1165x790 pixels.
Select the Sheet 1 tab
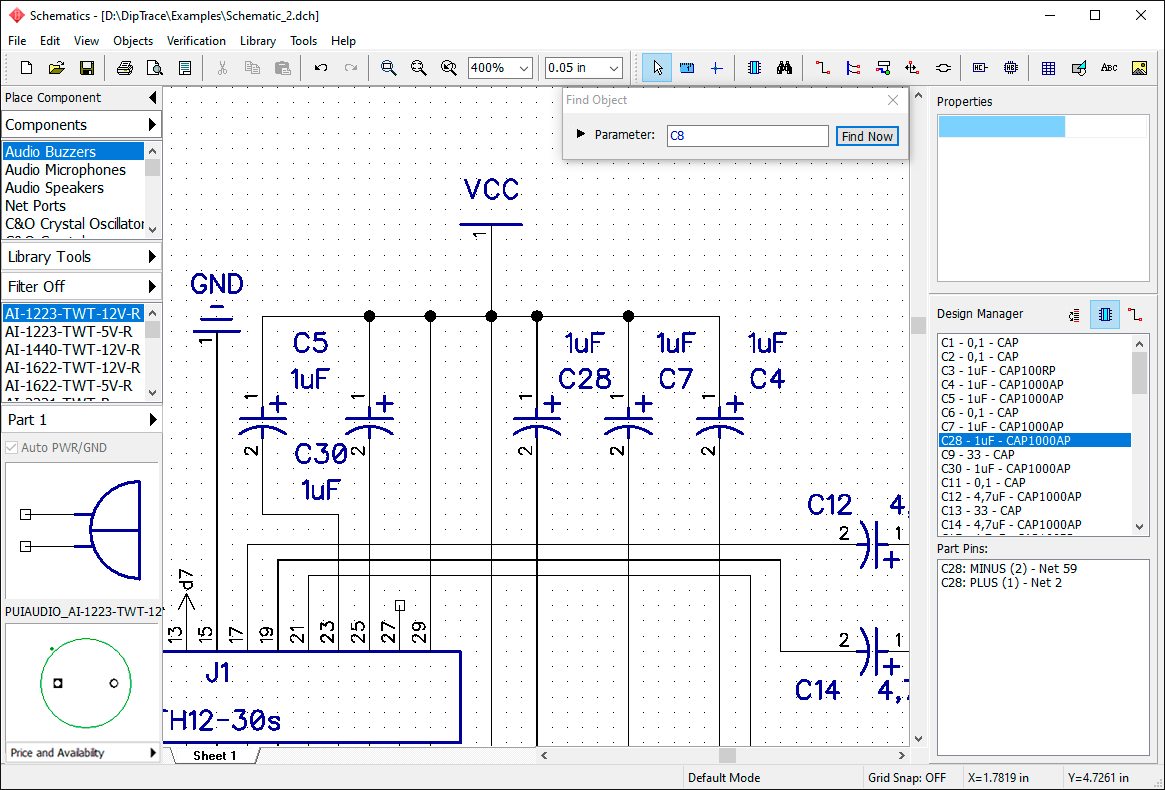[215, 756]
